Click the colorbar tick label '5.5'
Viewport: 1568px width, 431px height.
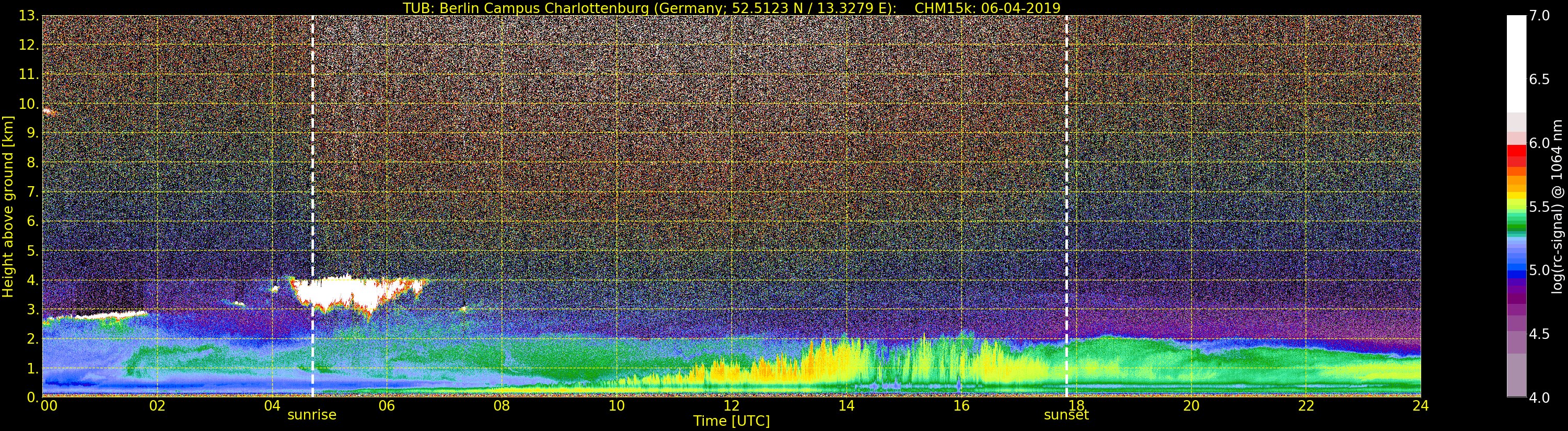coord(1539,207)
